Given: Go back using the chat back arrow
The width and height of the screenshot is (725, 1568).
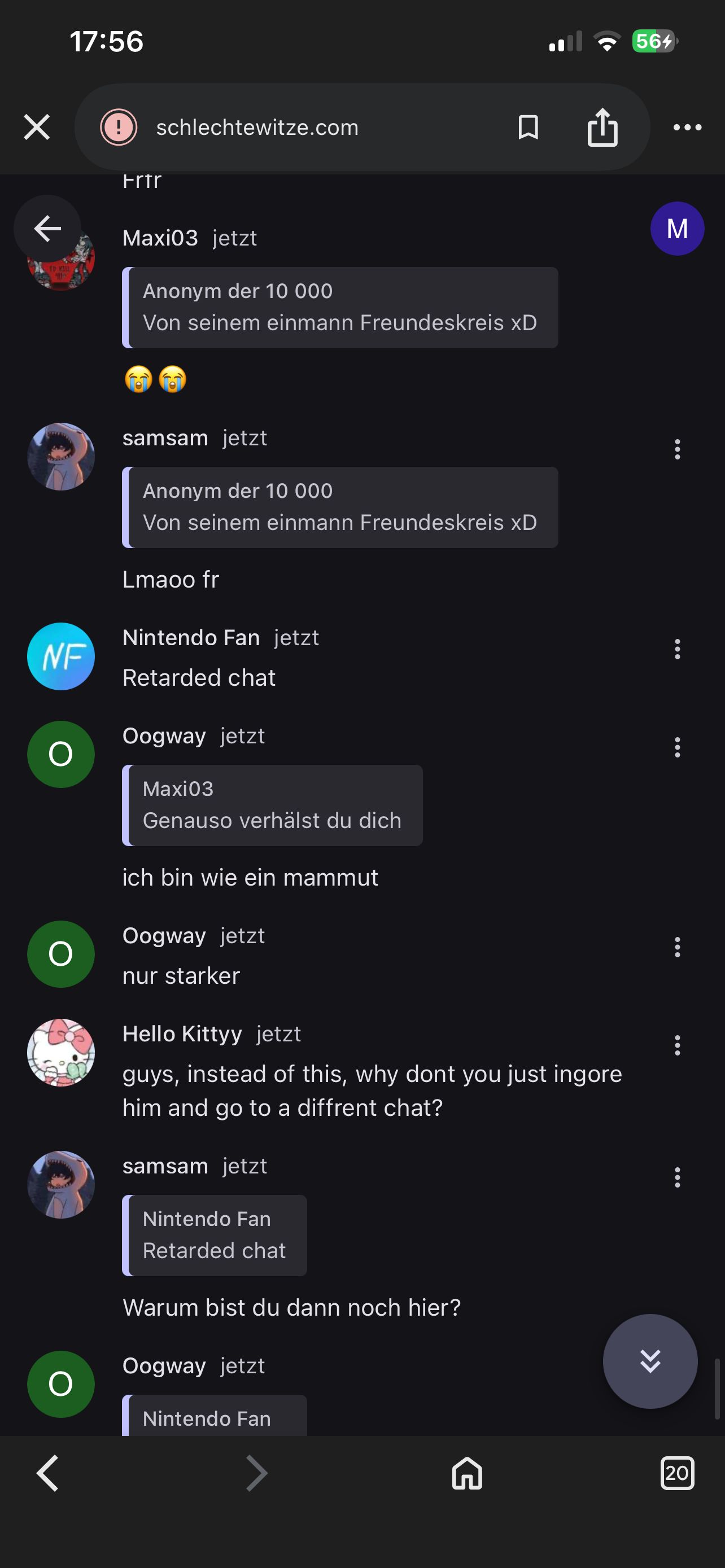Looking at the screenshot, I should [47, 229].
